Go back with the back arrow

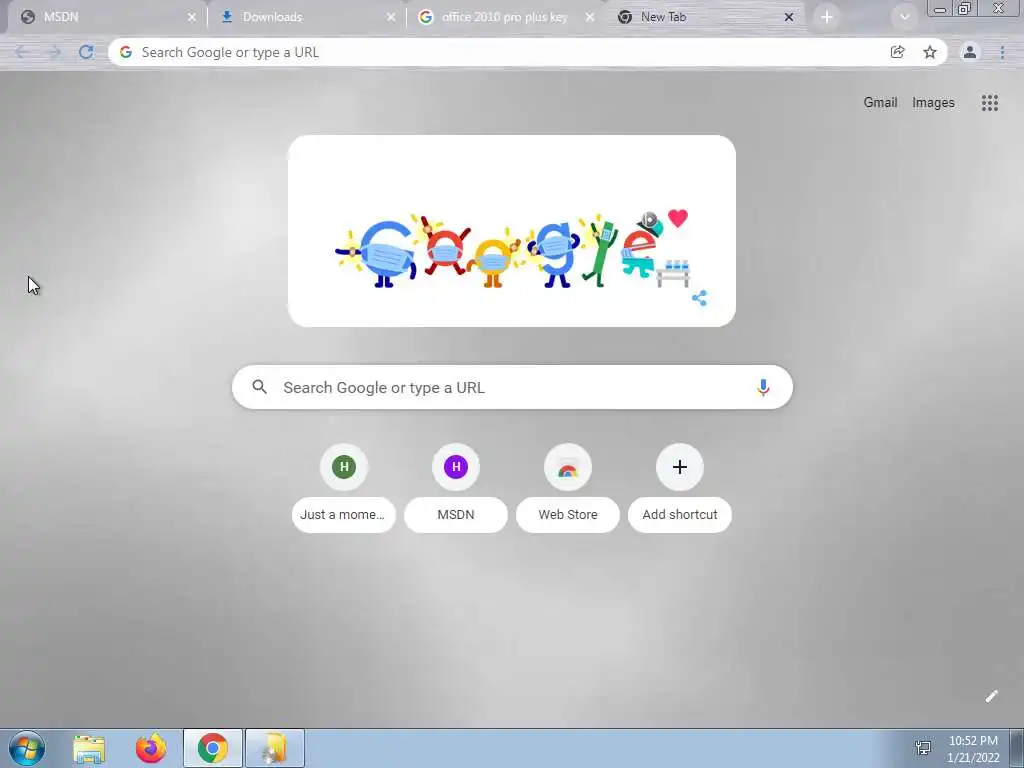pyautogui.click(x=22, y=52)
